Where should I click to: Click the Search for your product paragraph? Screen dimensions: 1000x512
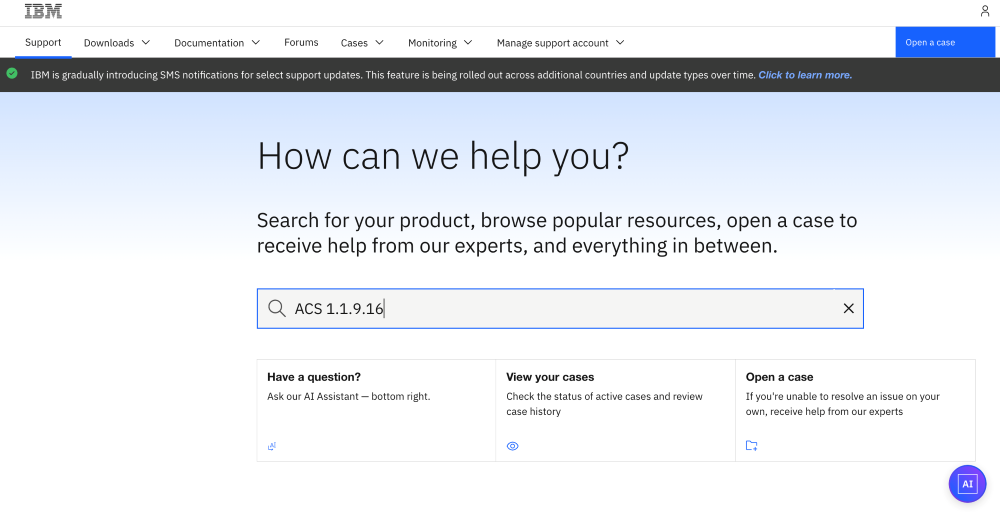pos(557,233)
